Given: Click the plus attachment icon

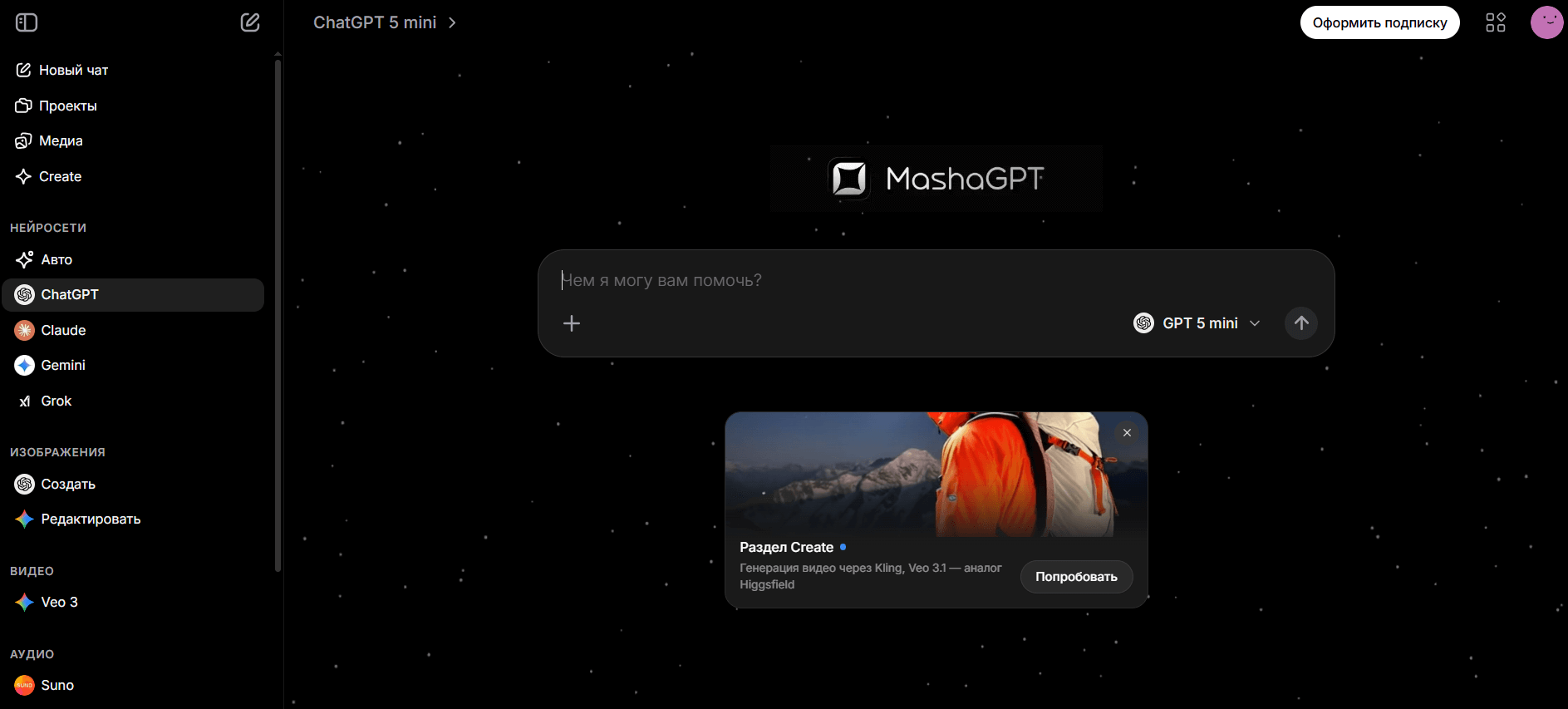Looking at the screenshot, I should pyautogui.click(x=572, y=323).
